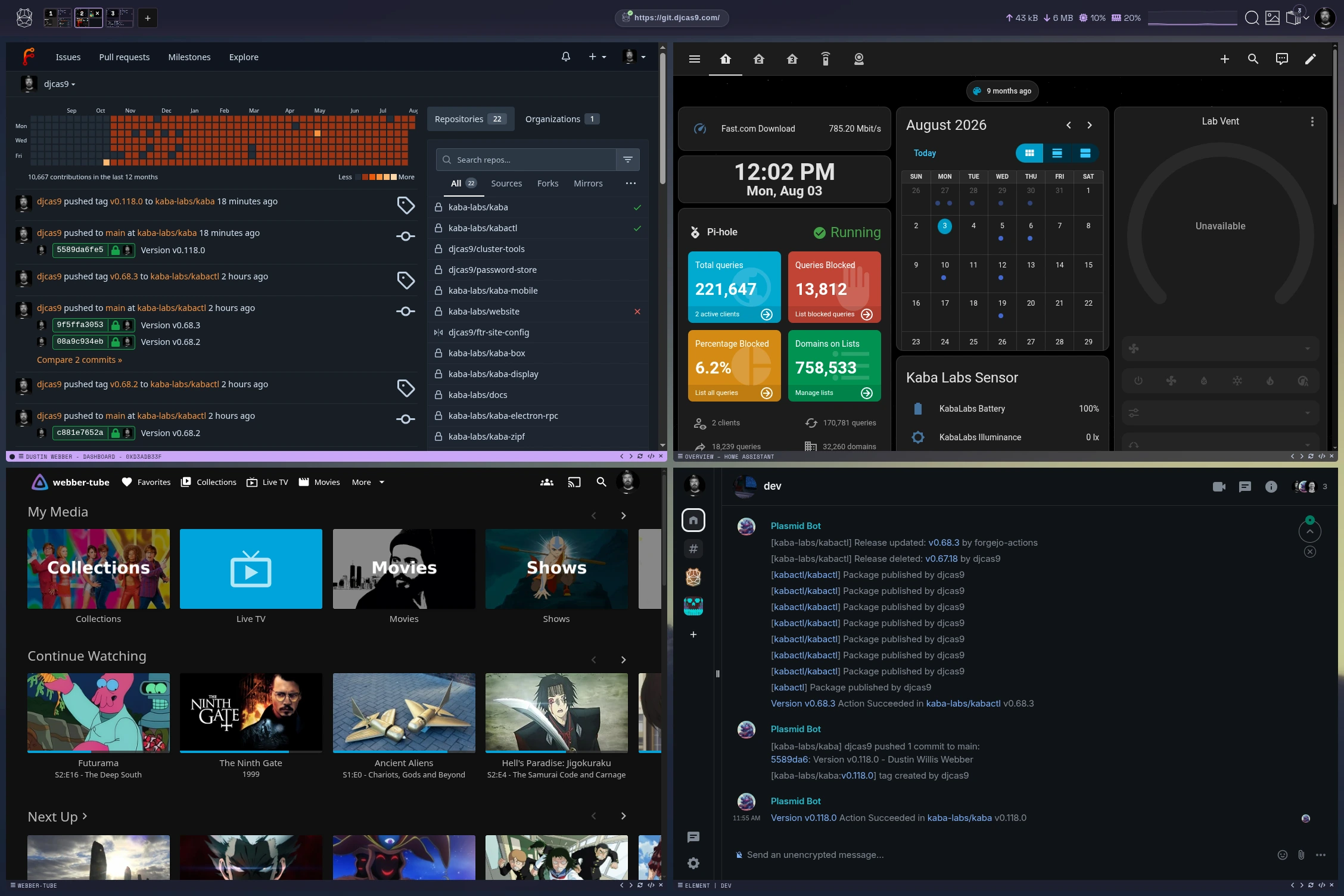Add new workspace plus button in top bar
This screenshot has height=896, width=1344.
[x=147, y=18]
